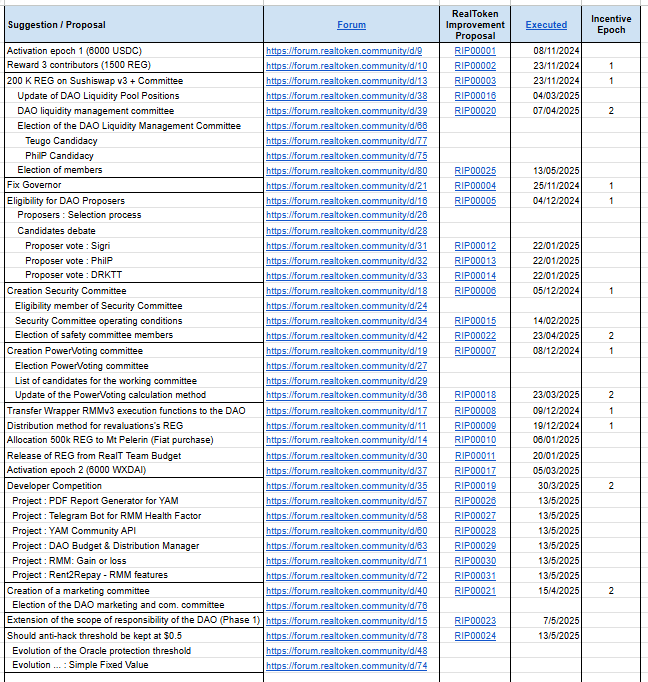Select cell 'Creation of a marketing committee'

(x=134, y=591)
